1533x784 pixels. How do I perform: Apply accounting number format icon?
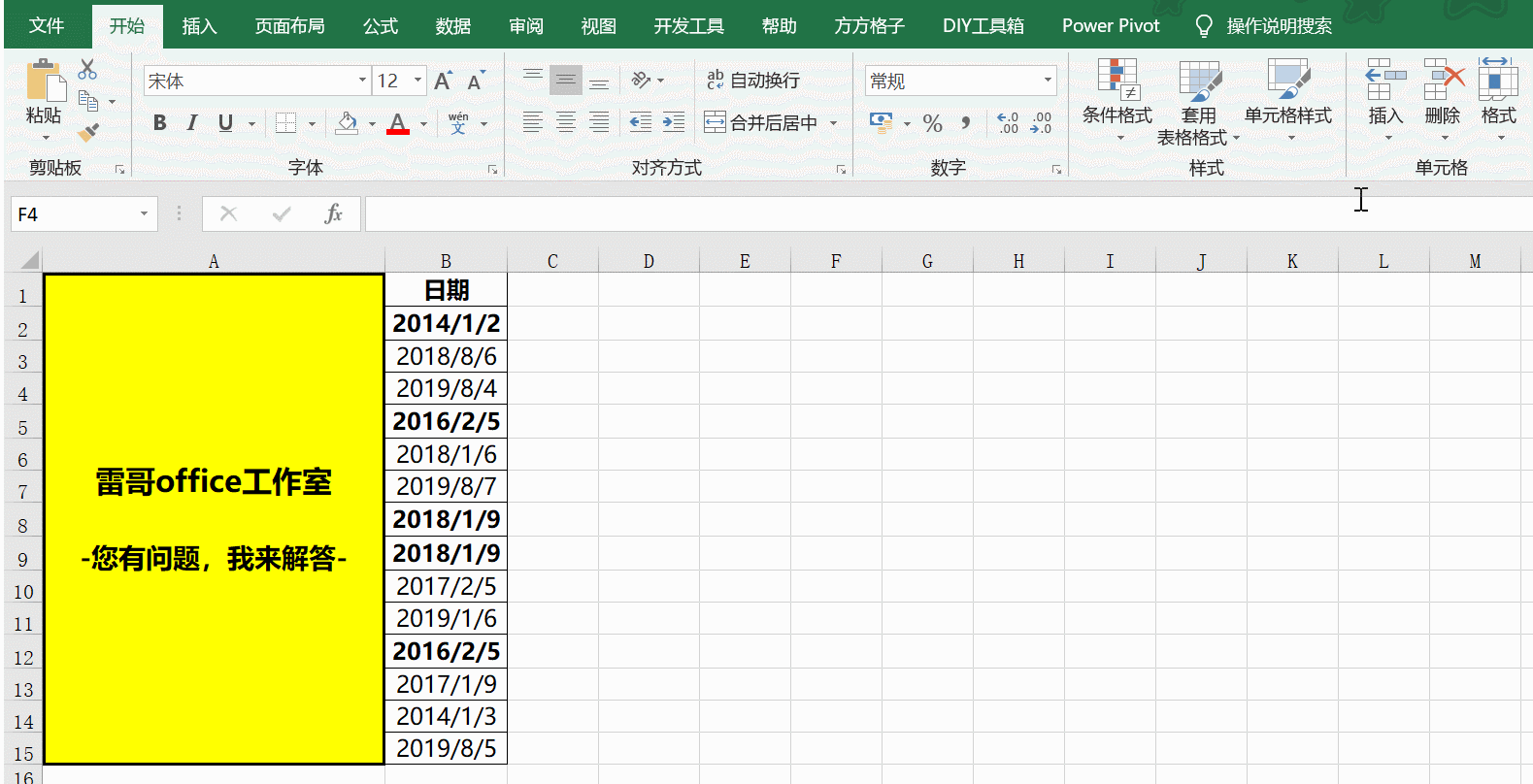click(x=882, y=122)
